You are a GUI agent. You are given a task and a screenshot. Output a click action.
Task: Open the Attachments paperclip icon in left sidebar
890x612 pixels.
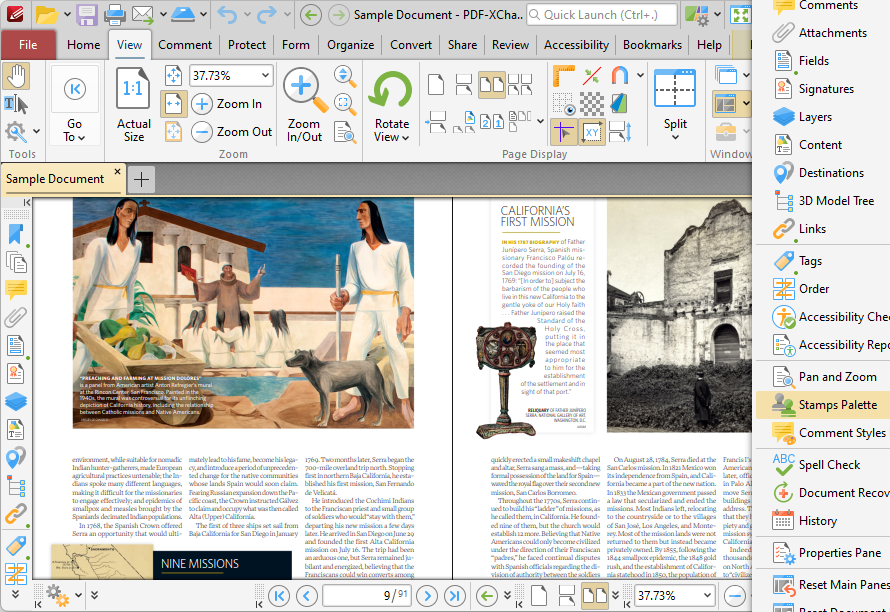(16, 317)
